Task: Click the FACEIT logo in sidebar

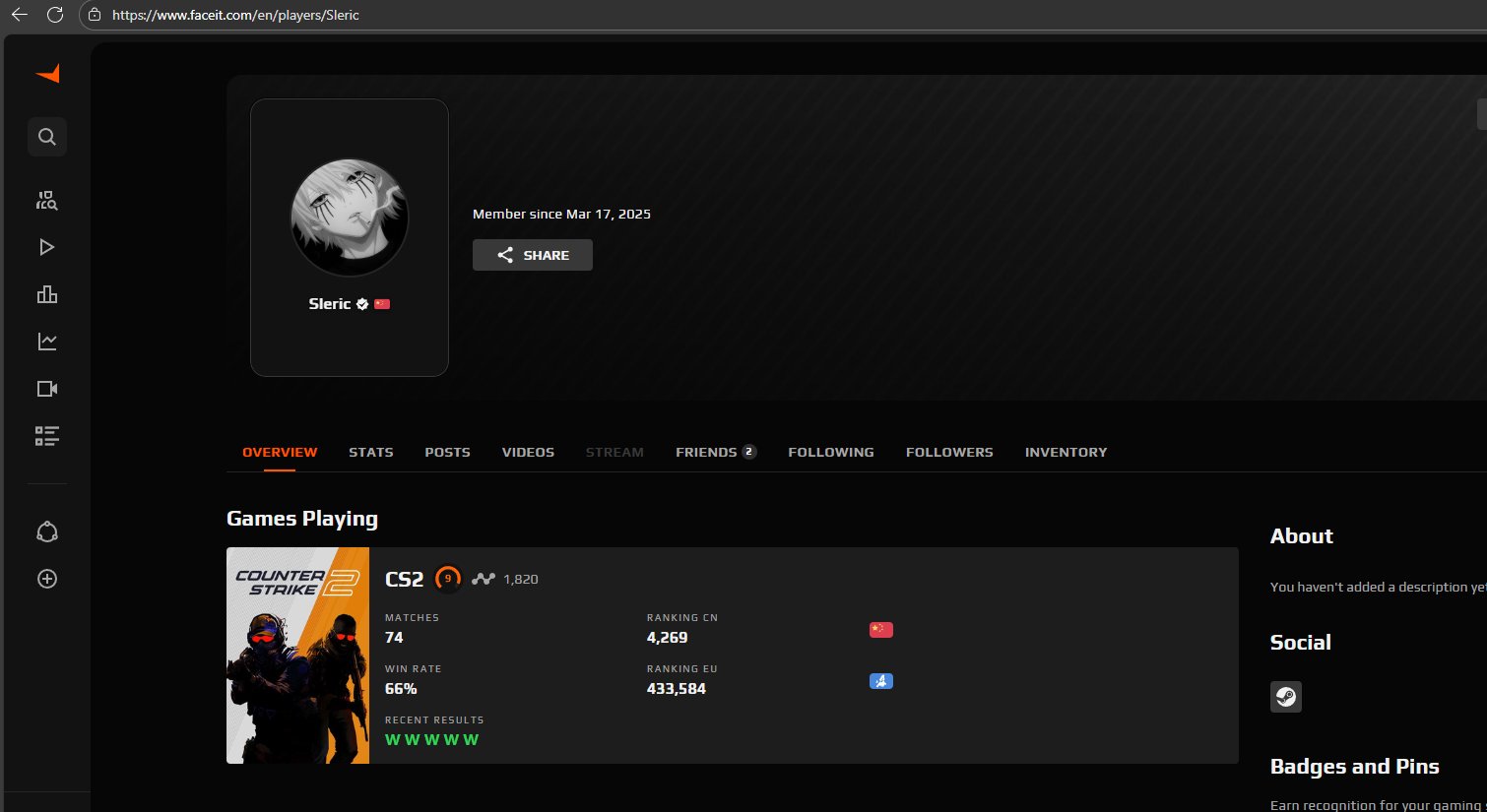Action: pos(47,74)
